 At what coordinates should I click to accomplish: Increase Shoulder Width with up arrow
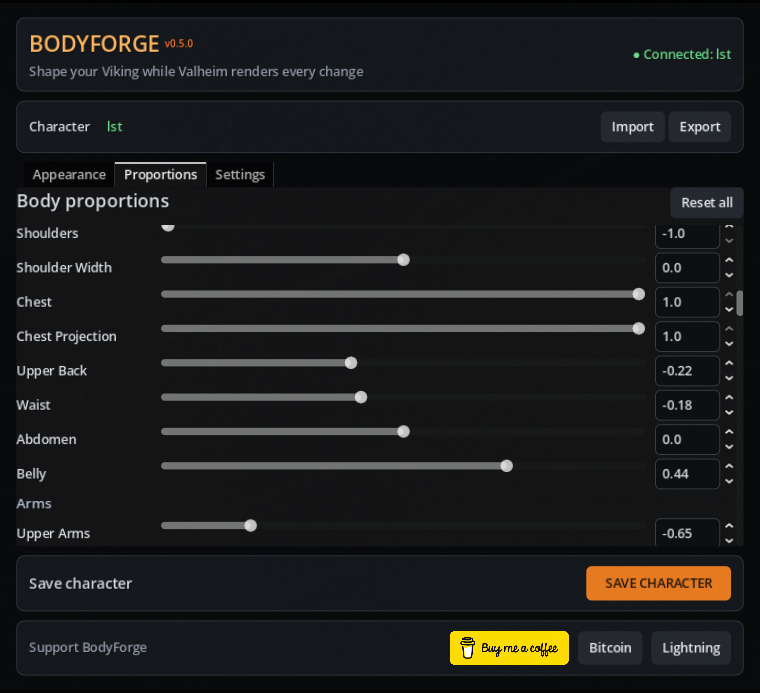[x=729, y=260]
